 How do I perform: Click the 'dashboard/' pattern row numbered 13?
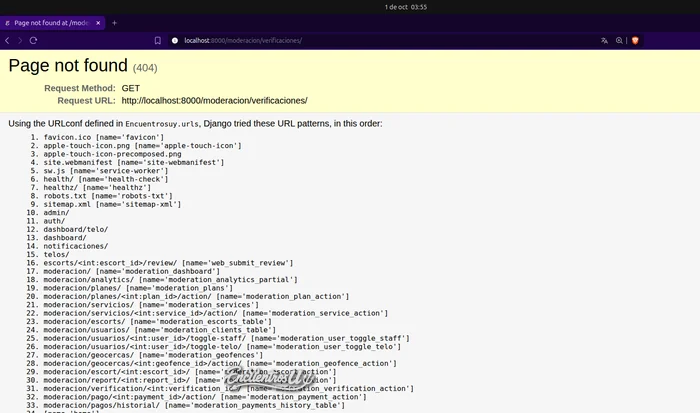[65, 238]
